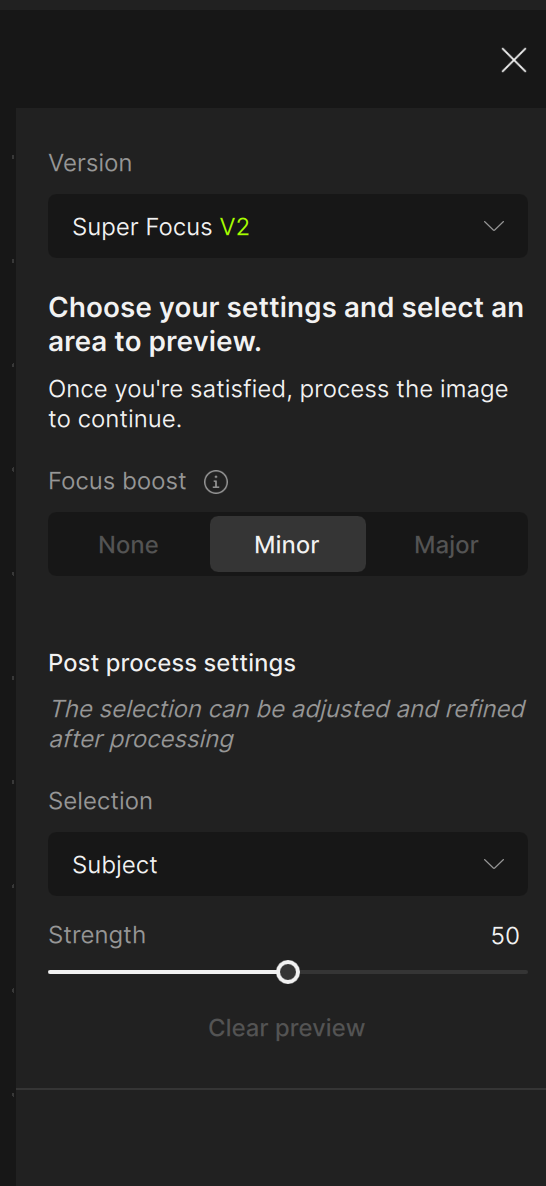Click the filled part of the Strength track
This screenshot has height=1186, width=546.
pos(163,972)
